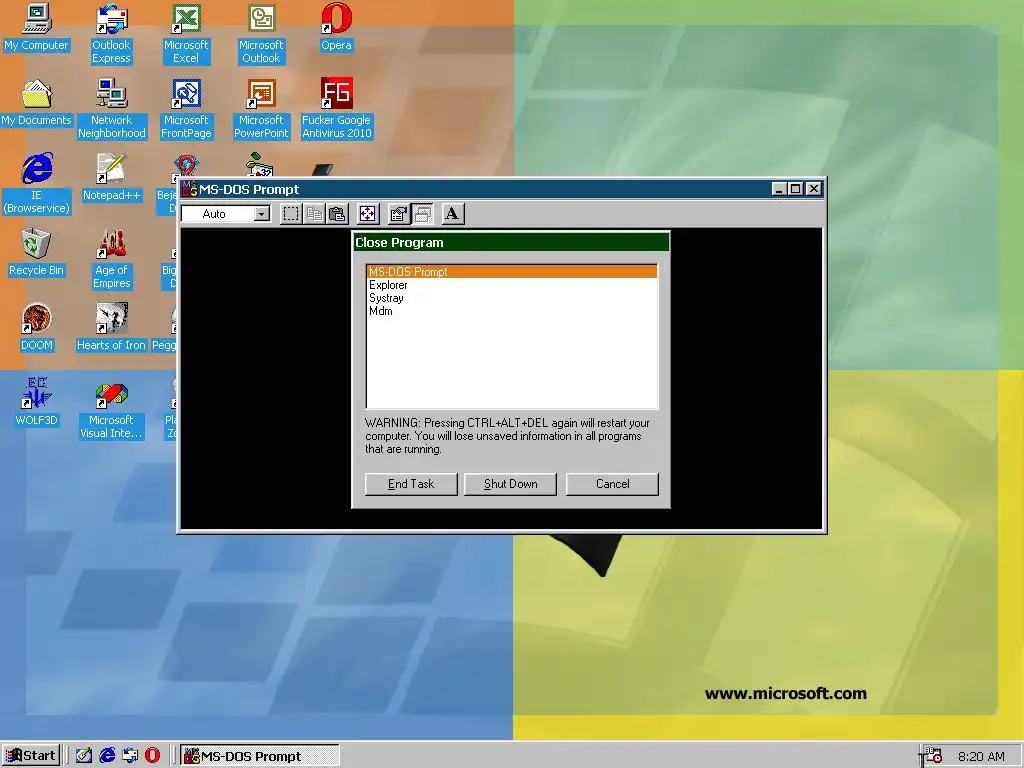
Task: Maximize the MS-DOS Prompt window
Action: pyautogui.click(x=795, y=189)
